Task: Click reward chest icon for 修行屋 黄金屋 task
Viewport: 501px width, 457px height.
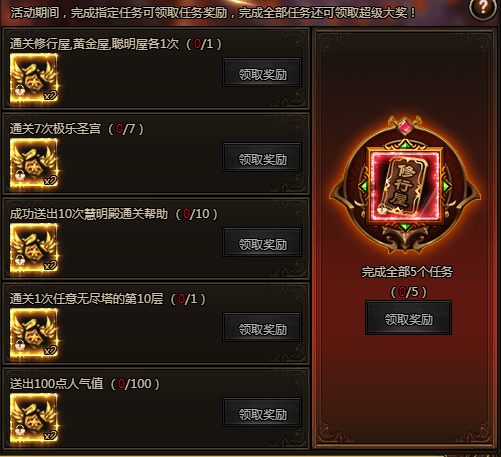Action: click(x=34, y=77)
